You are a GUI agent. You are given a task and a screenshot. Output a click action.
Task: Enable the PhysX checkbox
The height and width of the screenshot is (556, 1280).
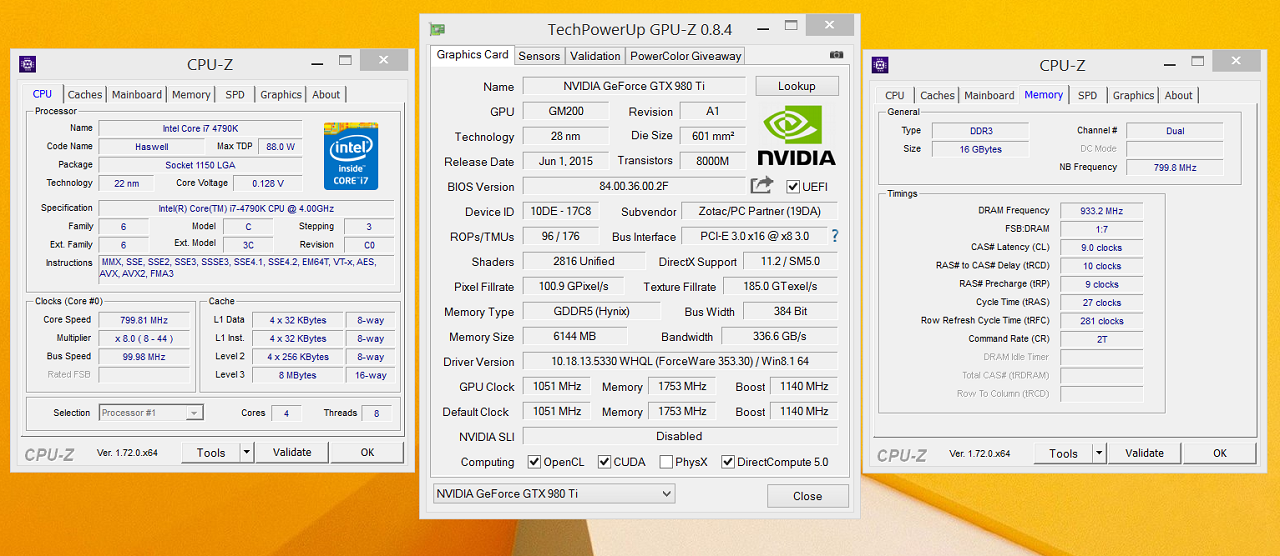pyautogui.click(x=666, y=462)
